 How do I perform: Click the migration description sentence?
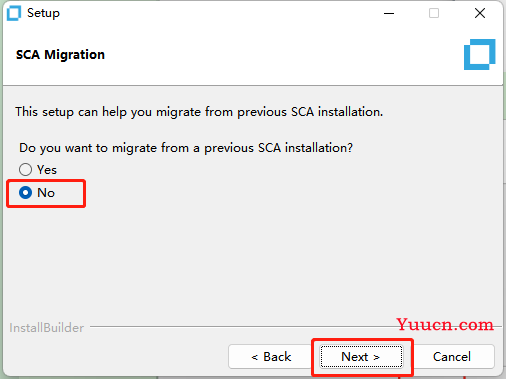click(x=199, y=112)
